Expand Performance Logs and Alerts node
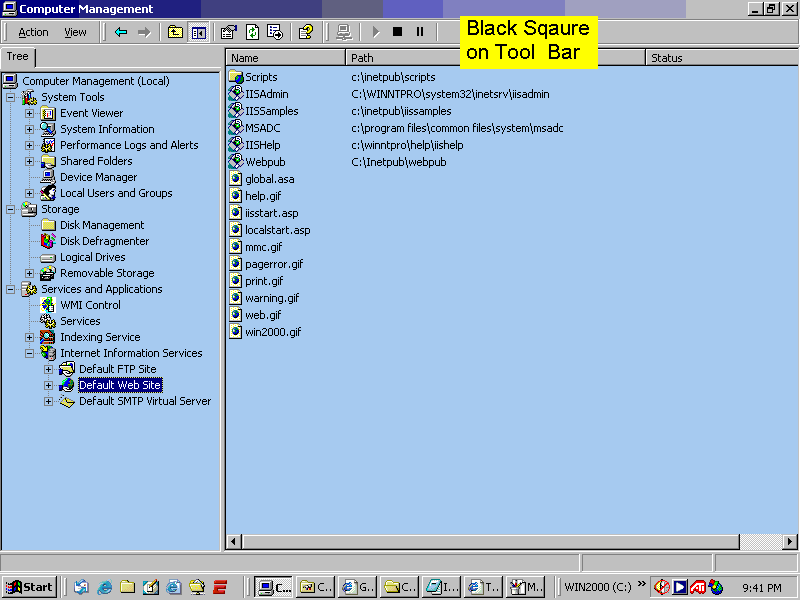The image size is (800, 600). (30, 145)
